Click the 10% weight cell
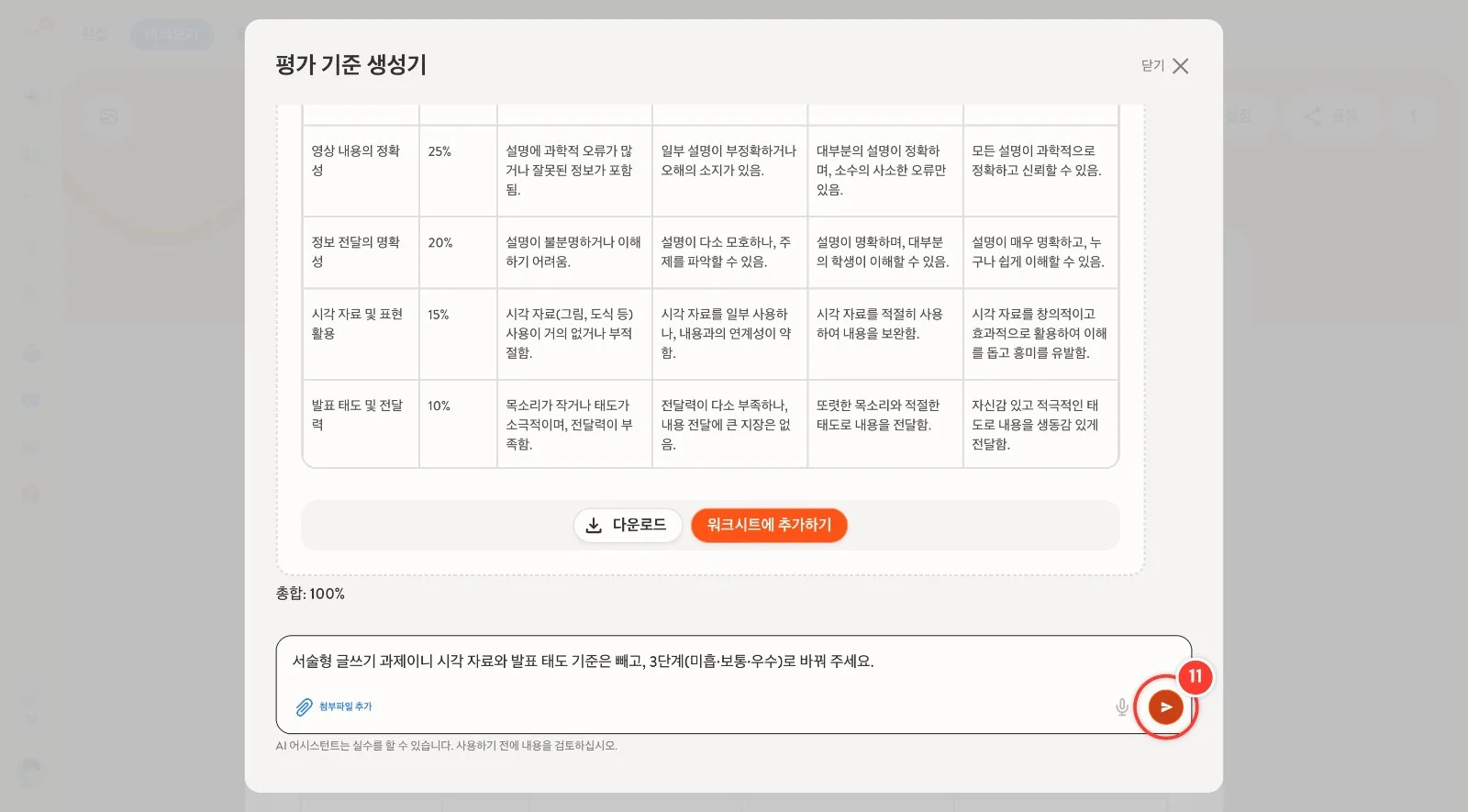The height and width of the screenshot is (812, 1468). point(458,424)
